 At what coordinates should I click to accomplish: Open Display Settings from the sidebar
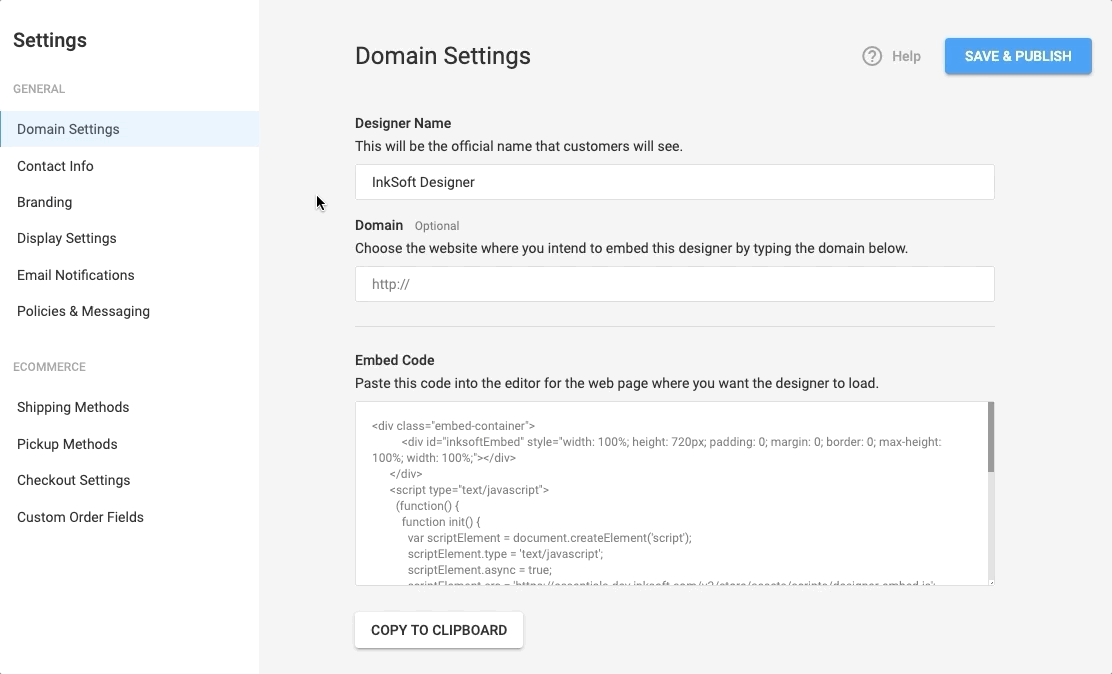(66, 238)
